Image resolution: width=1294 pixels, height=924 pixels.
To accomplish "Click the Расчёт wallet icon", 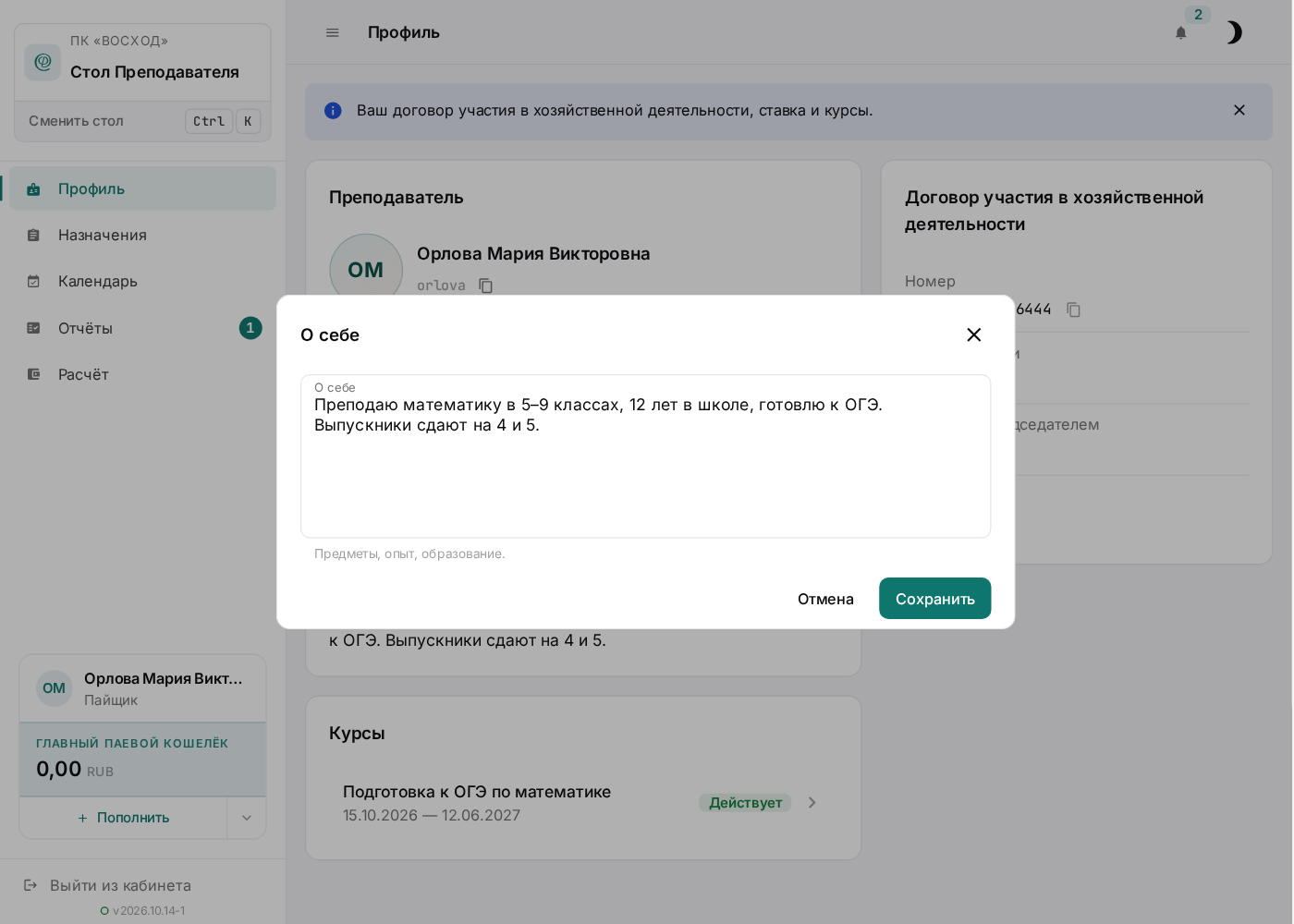I will point(33,374).
